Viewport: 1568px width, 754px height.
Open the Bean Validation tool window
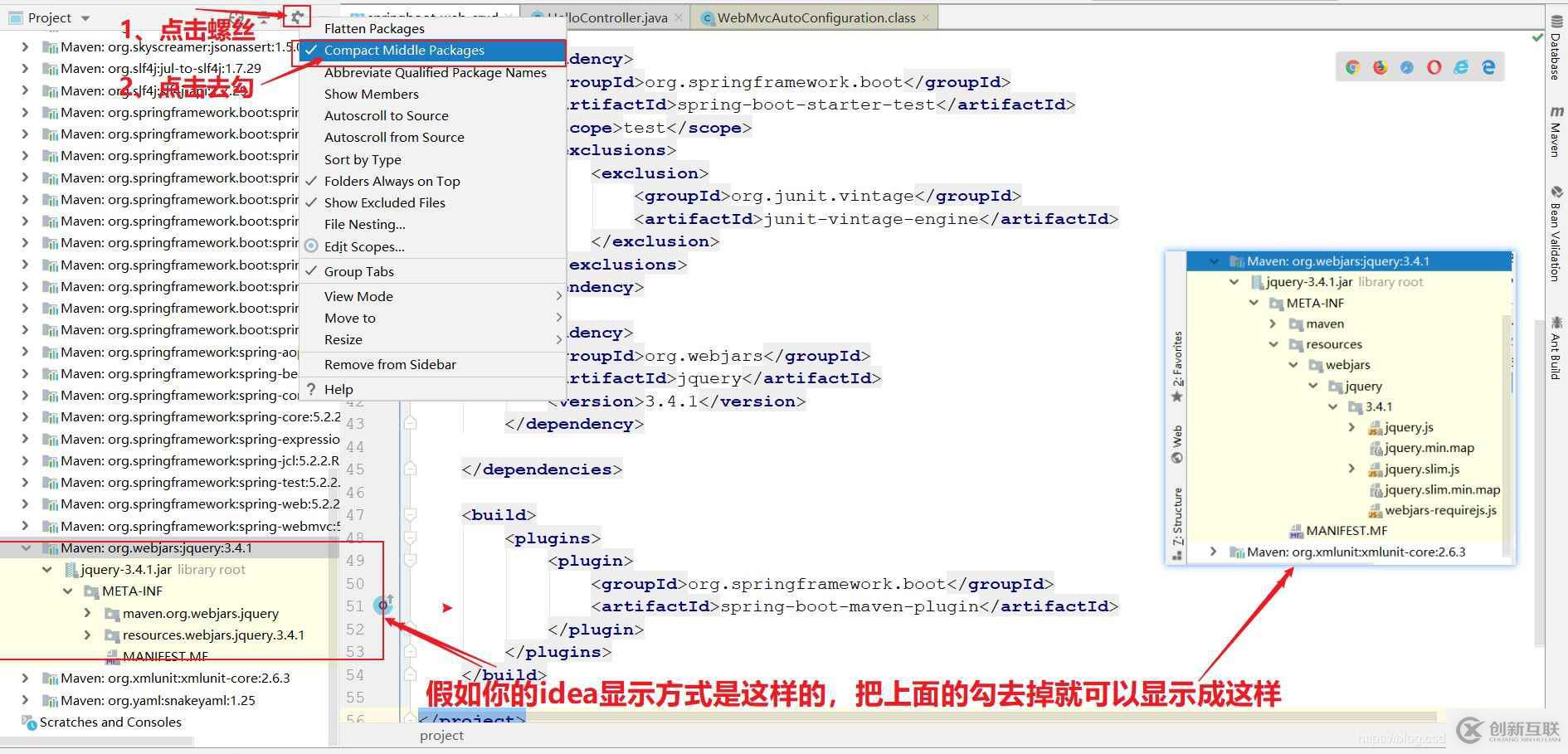(1556, 234)
